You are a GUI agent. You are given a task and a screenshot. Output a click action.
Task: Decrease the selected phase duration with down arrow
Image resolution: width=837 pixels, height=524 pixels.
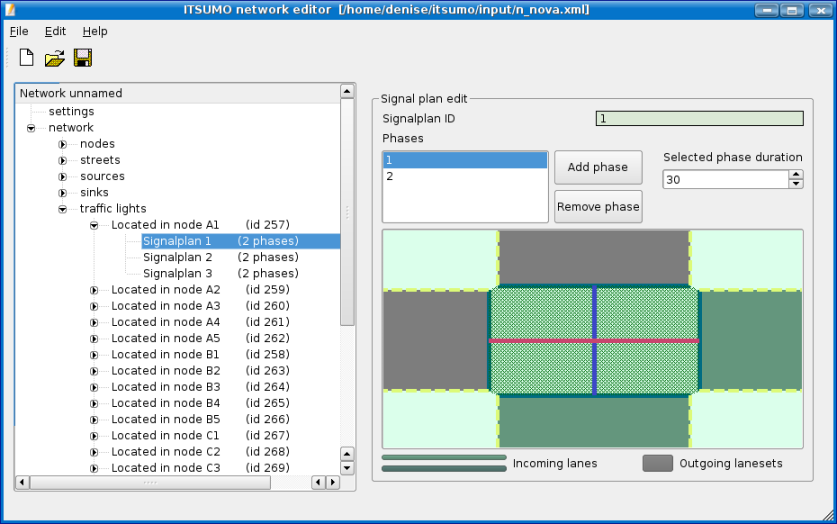click(x=796, y=184)
